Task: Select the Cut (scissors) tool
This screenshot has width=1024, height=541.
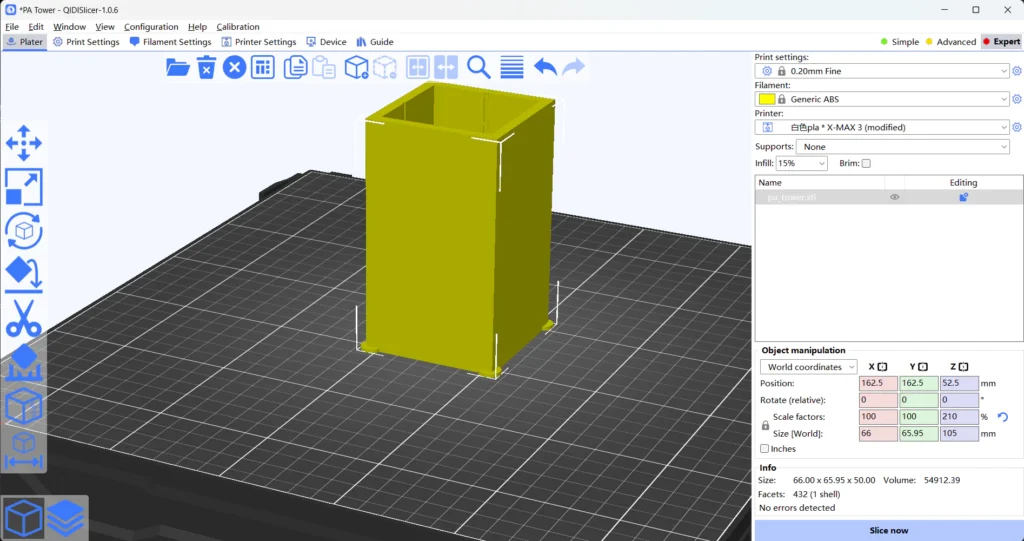Action: point(24,318)
